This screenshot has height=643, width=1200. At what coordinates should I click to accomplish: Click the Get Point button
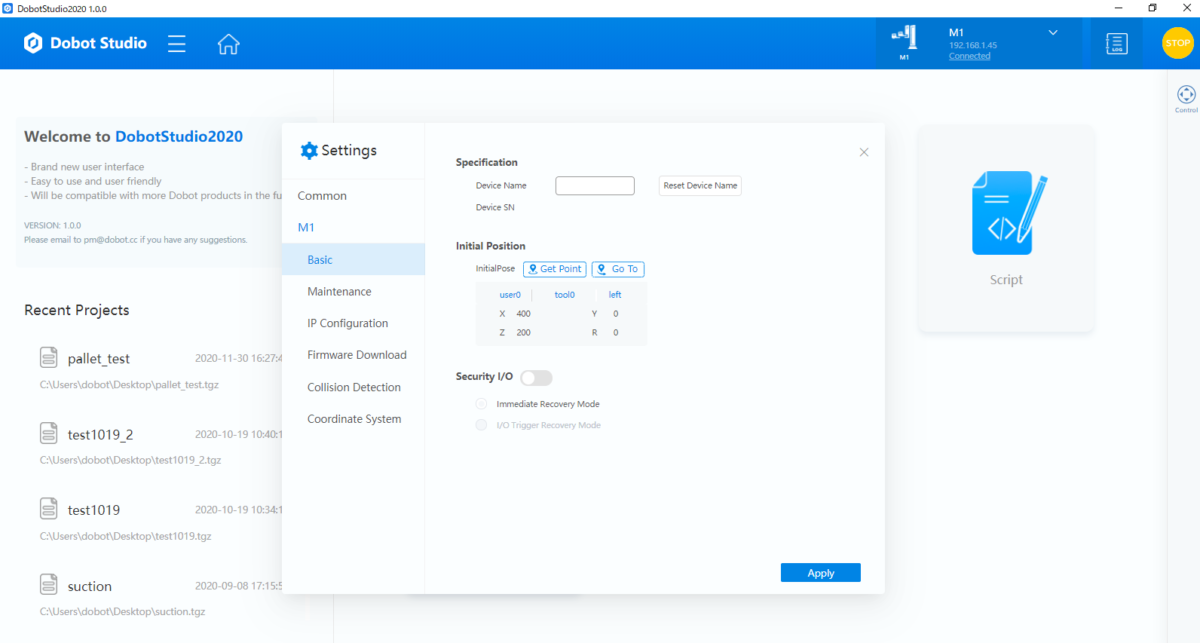(x=554, y=269)
